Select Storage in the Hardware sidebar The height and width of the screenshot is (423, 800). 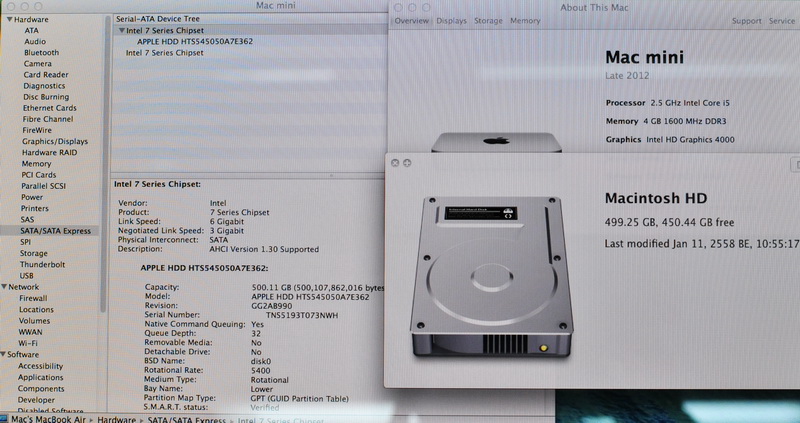pos(34,254)
